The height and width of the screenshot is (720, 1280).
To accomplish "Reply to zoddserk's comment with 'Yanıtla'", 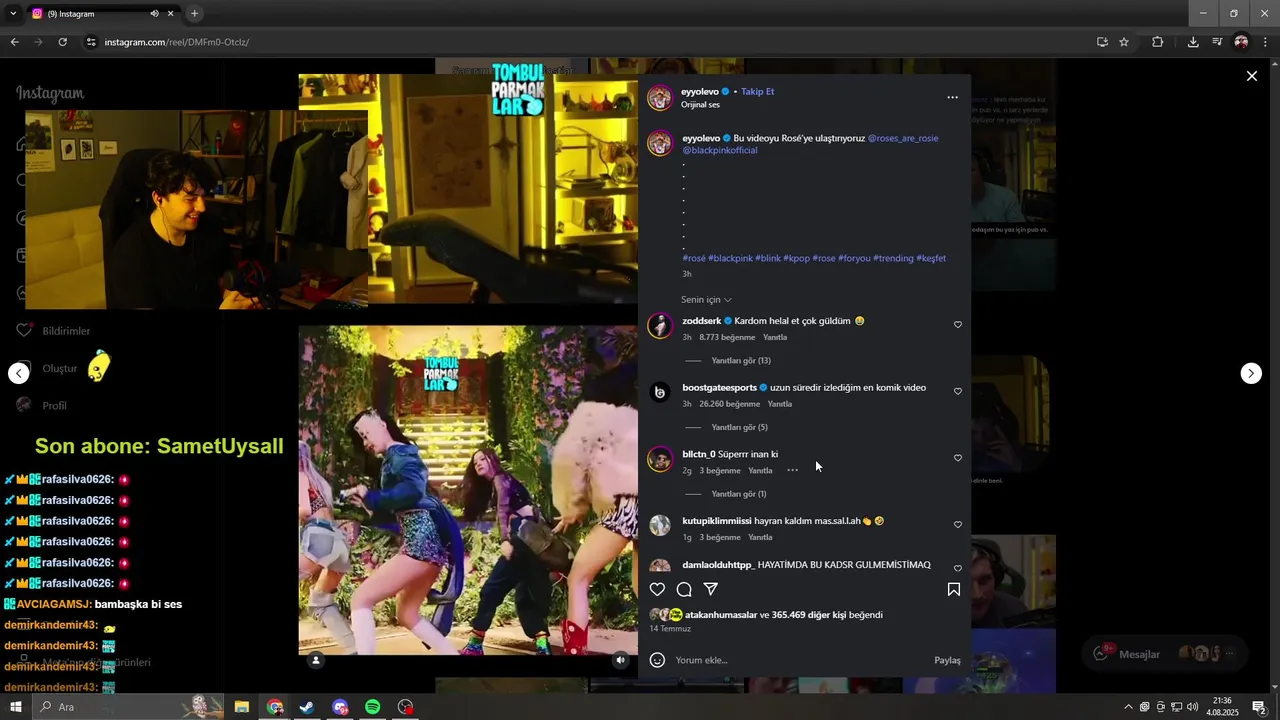I will click(x=775, y=338).
